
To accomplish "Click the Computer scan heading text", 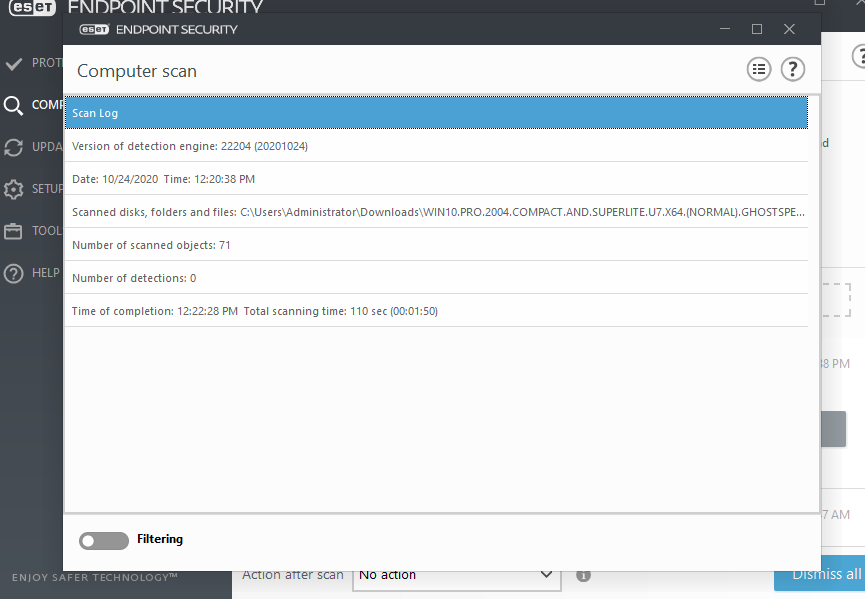I will click(137, 71).
